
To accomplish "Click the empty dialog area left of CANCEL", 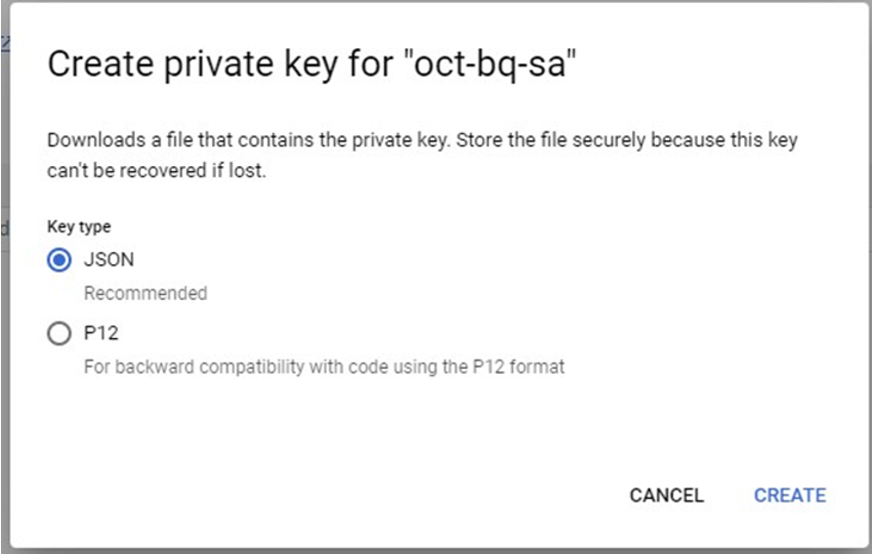I will (x=350, y=496).
